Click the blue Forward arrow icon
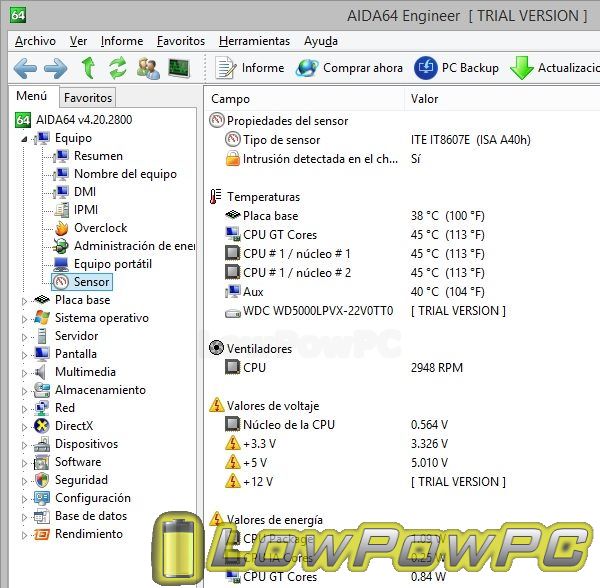Image resolution: width=600 pixels, height=588 pixels. point(56,68)
